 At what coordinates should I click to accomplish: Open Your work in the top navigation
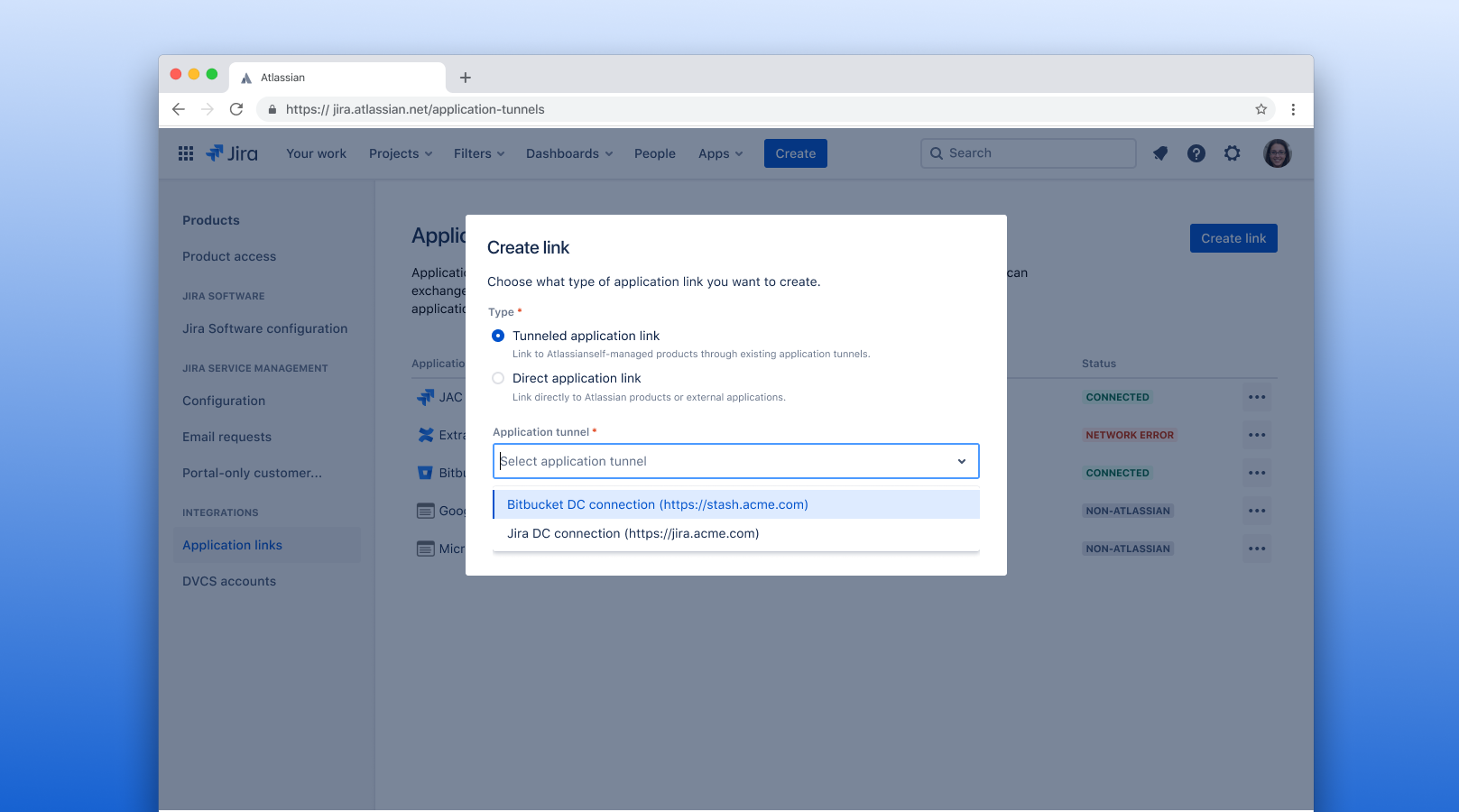pos(316,153)
